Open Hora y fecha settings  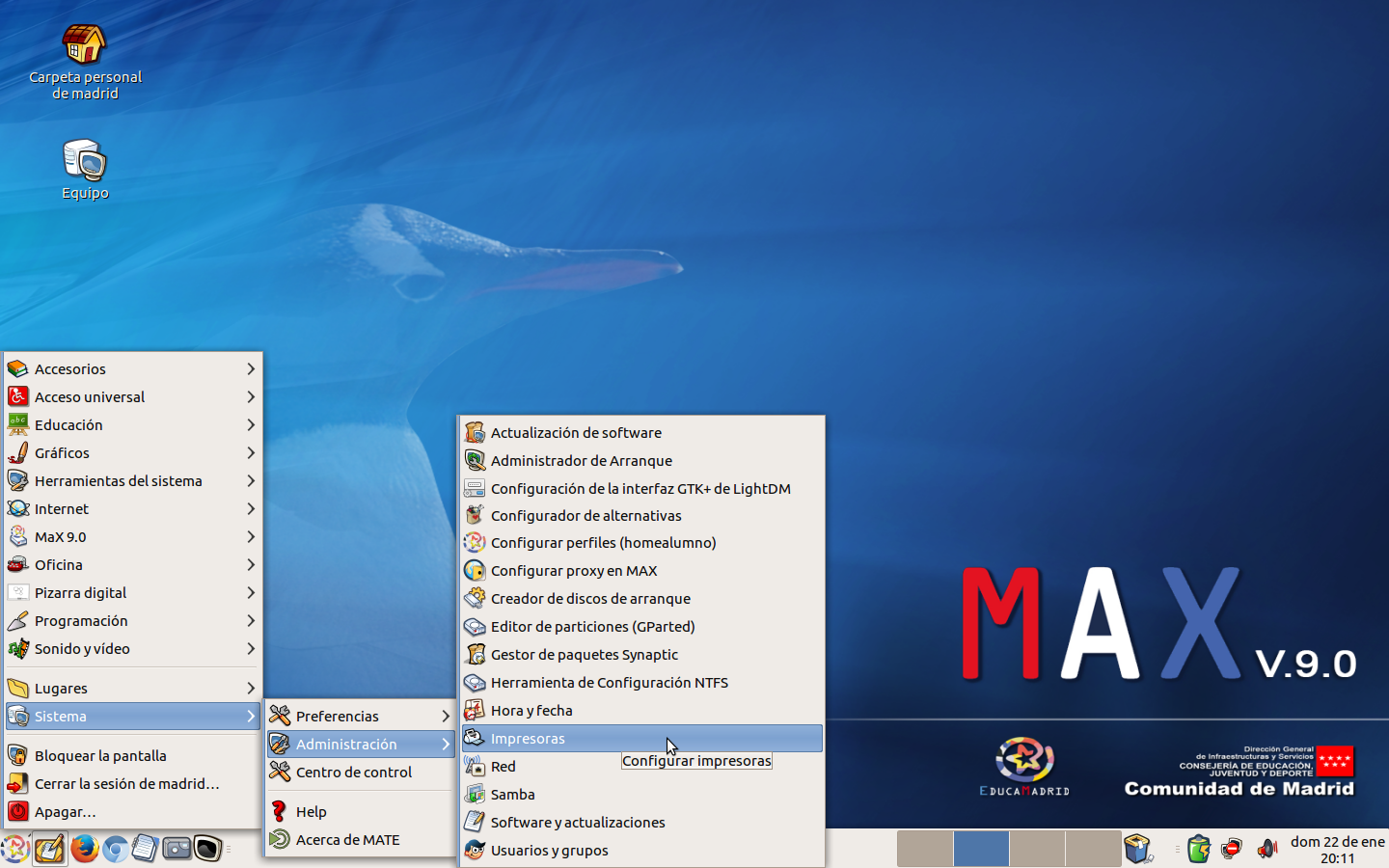pyautogui.click(x=642, y=711)
